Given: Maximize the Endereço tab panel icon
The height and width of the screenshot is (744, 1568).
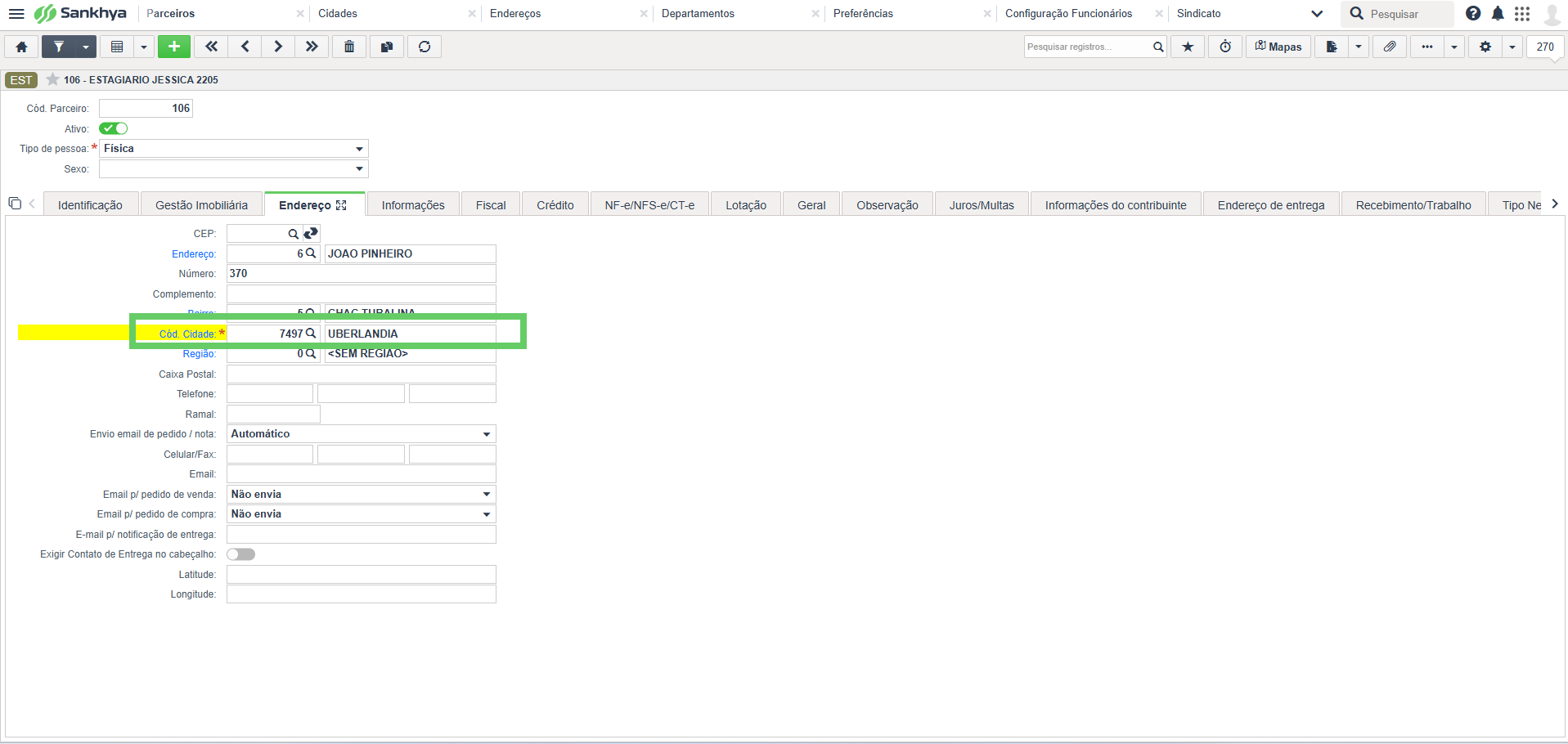Looking at the screenshot, I should click(341, 205).
